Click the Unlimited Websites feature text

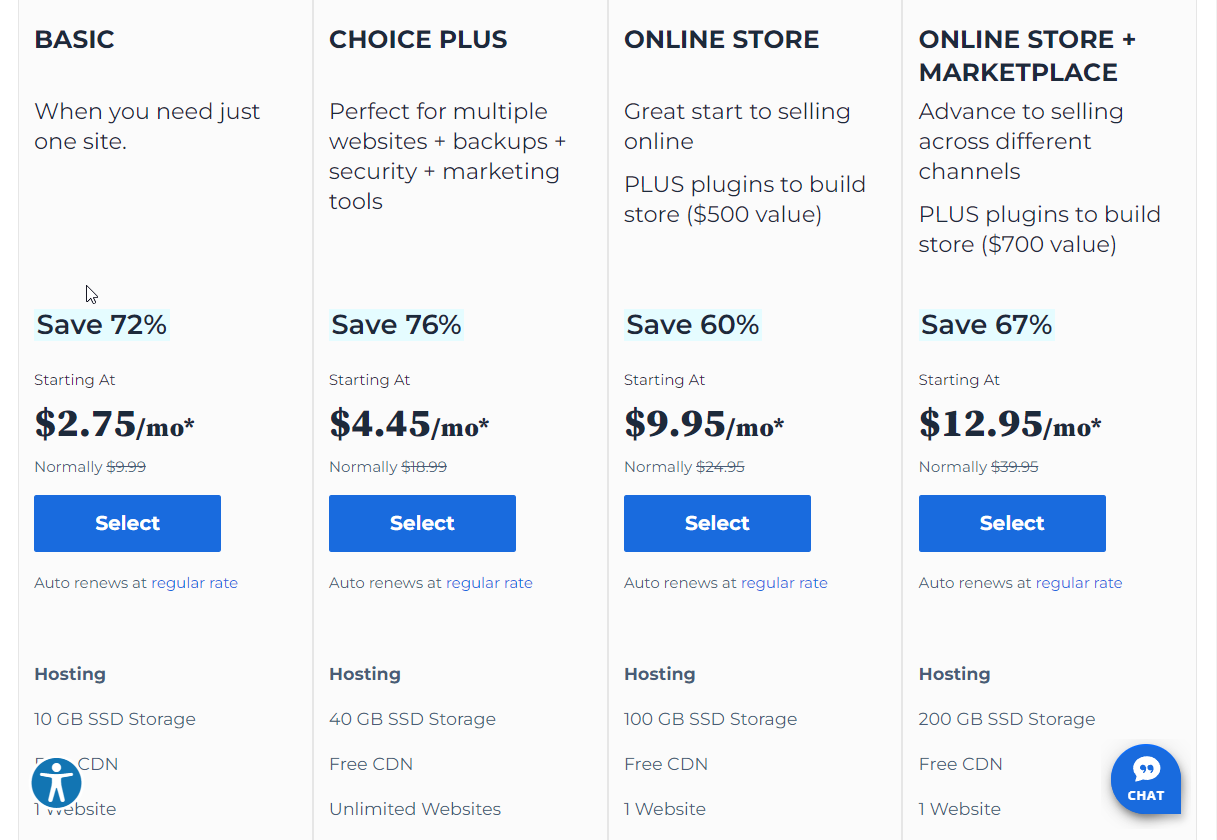coord(415,809)
